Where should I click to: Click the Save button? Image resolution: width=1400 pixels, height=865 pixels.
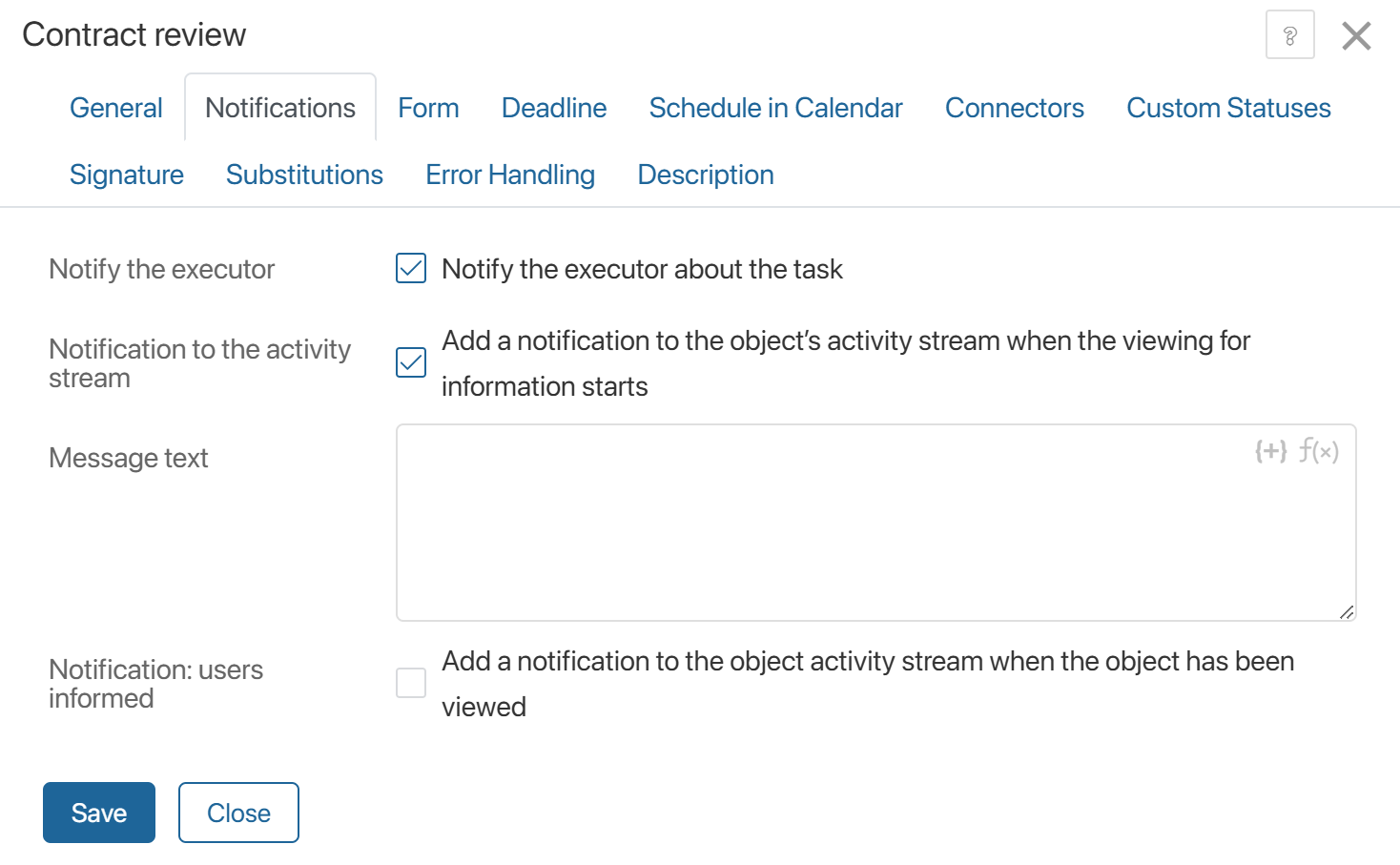point(99,813)
